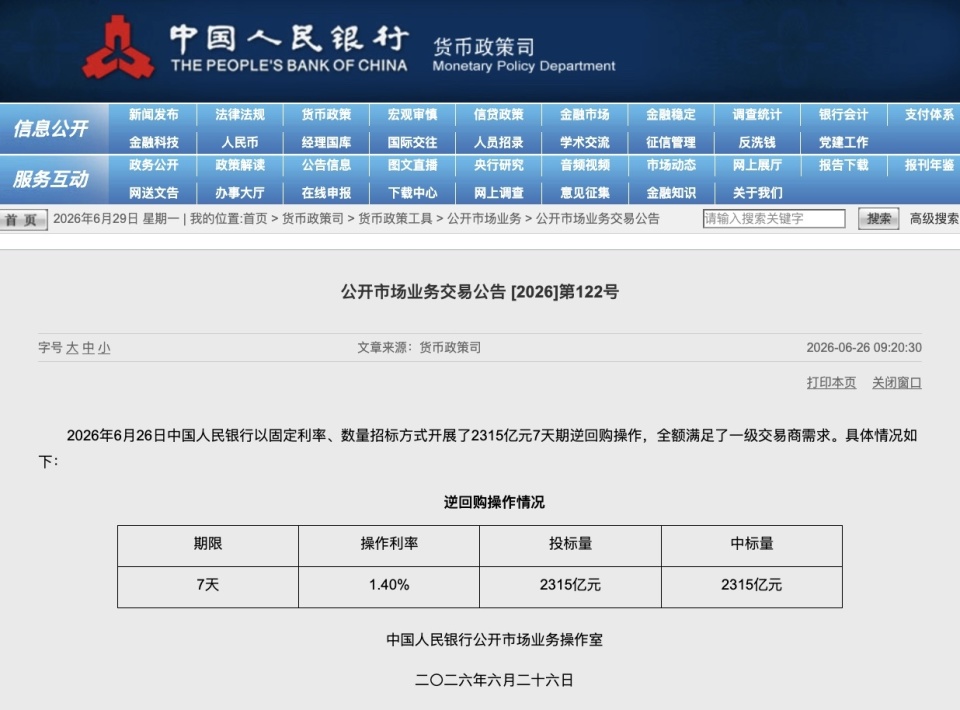Open 支付体系 navigation item
Image resolution: width=960 pixels, height=710 pixels.
(x=929, y=114)
